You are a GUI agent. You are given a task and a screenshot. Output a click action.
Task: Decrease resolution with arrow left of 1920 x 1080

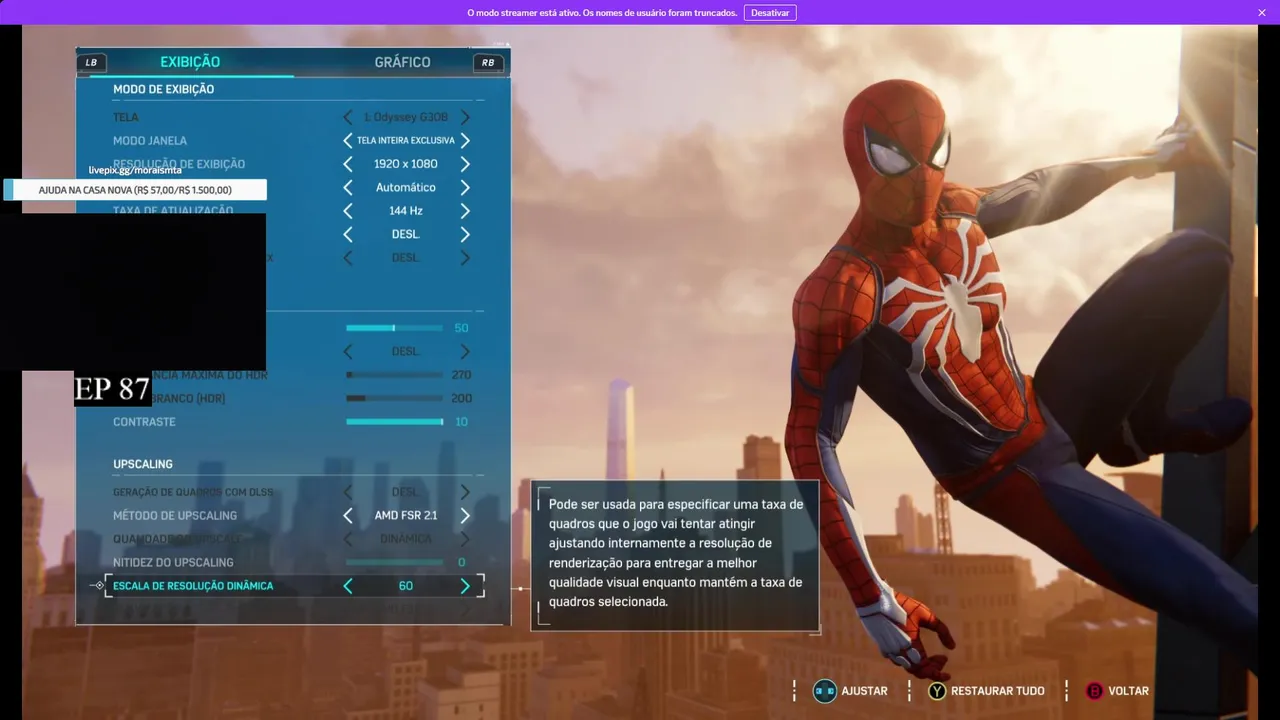(348, 164)
